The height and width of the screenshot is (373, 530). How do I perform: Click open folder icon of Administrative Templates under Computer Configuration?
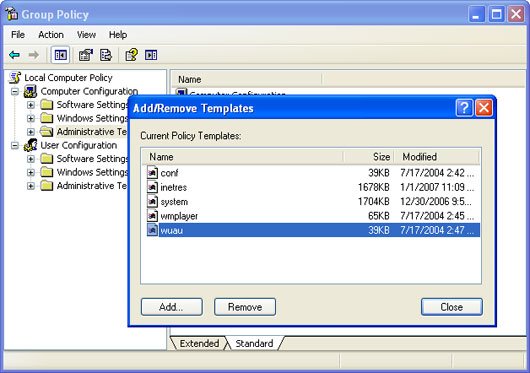coord(47,132)
